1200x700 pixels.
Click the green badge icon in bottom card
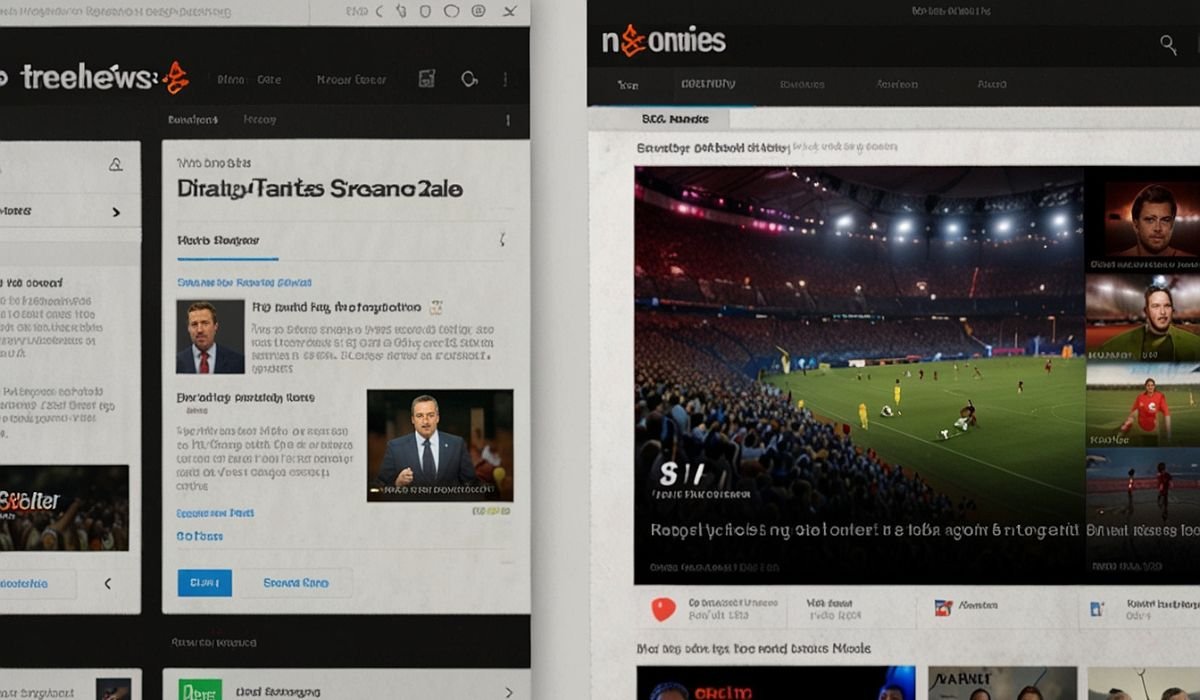(199, 690)
